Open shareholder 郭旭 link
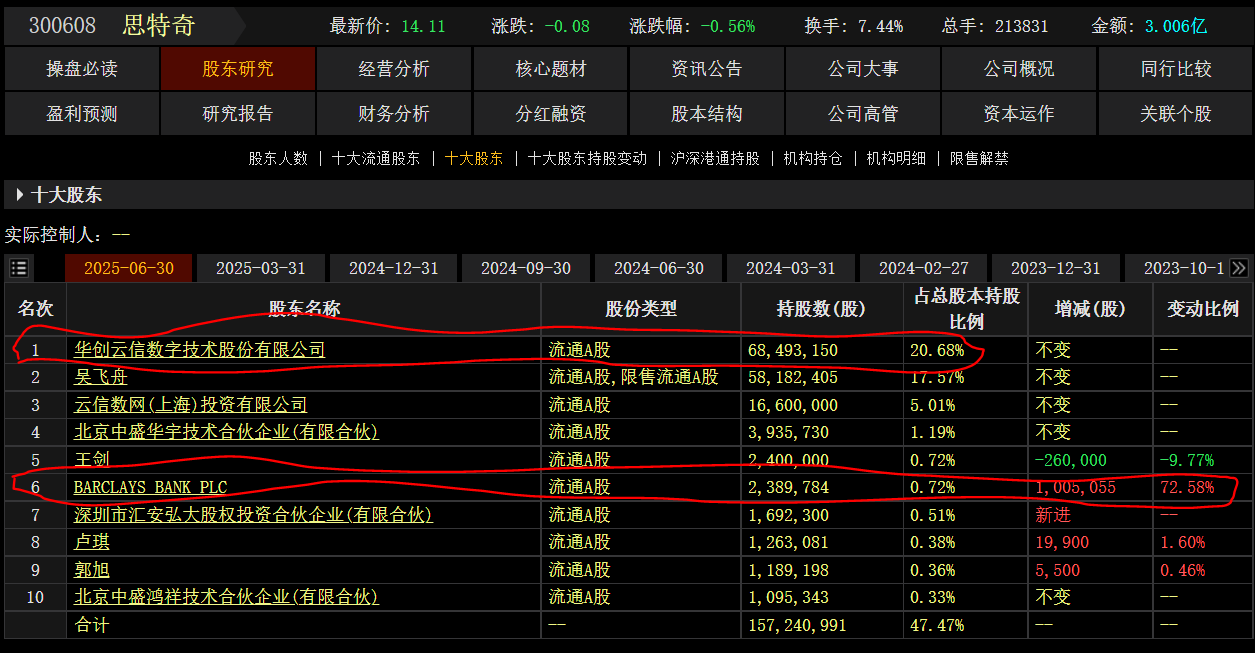Viewport: 1255px width, 653px height. tap(92, 570)
